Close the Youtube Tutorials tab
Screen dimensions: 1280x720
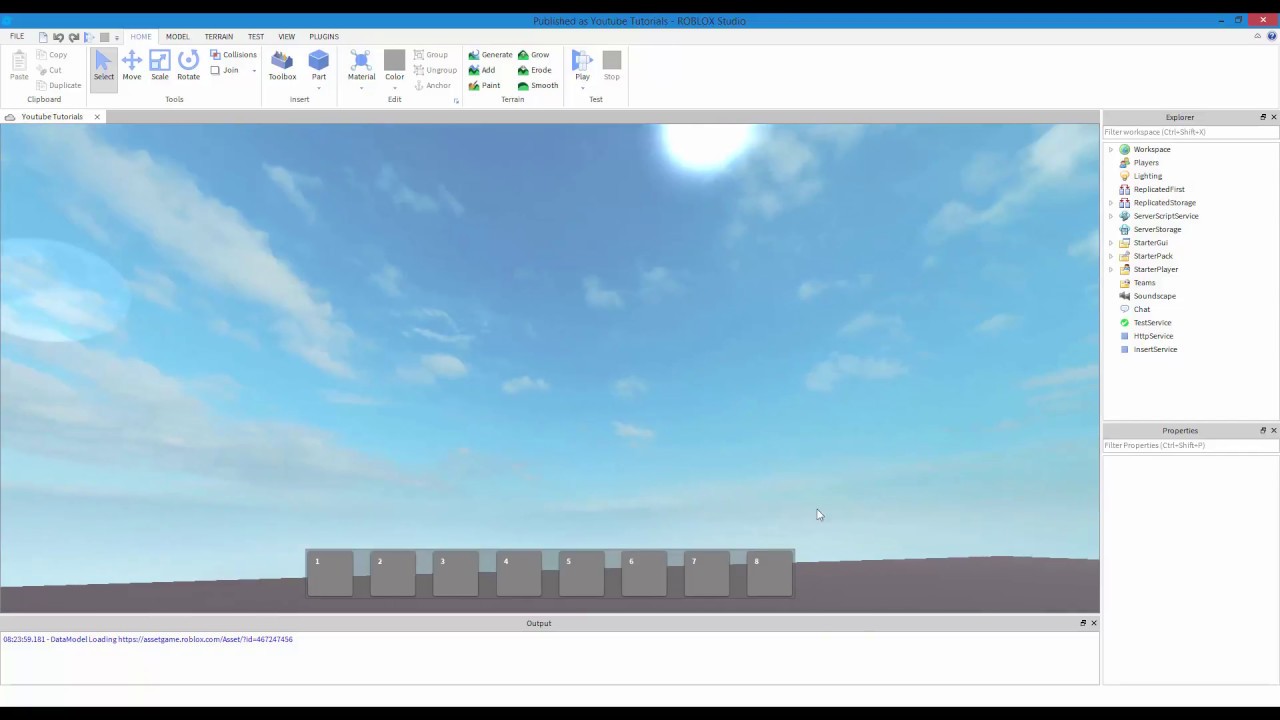point(97,117)
